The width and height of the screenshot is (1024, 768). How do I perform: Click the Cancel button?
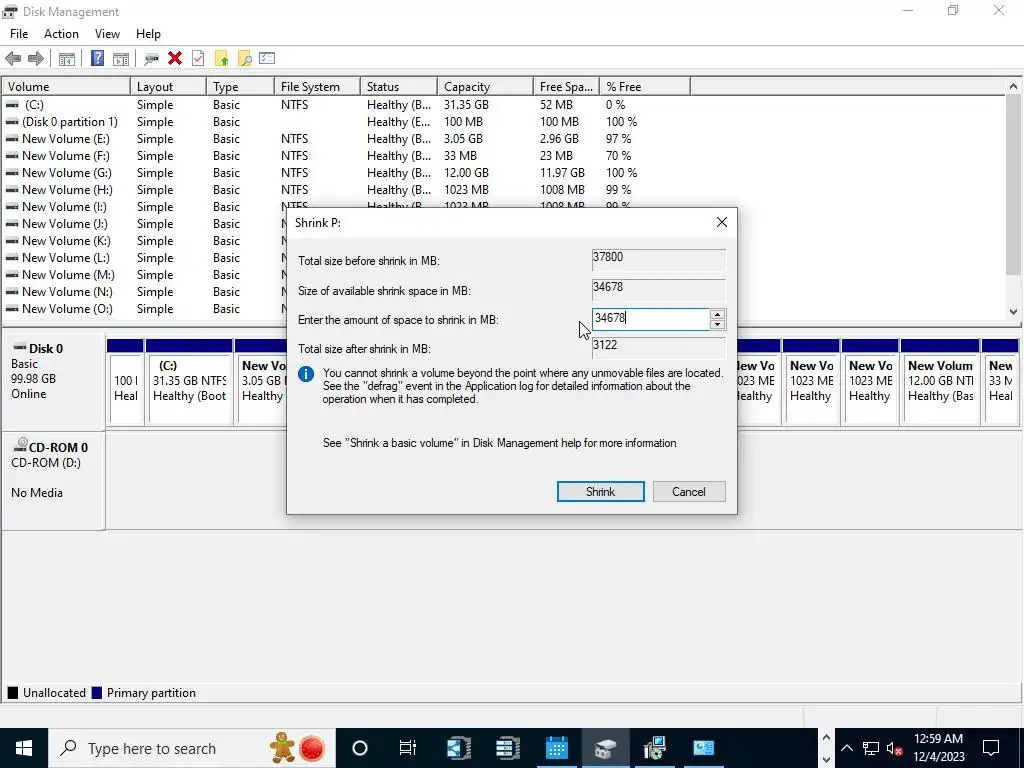689,492
